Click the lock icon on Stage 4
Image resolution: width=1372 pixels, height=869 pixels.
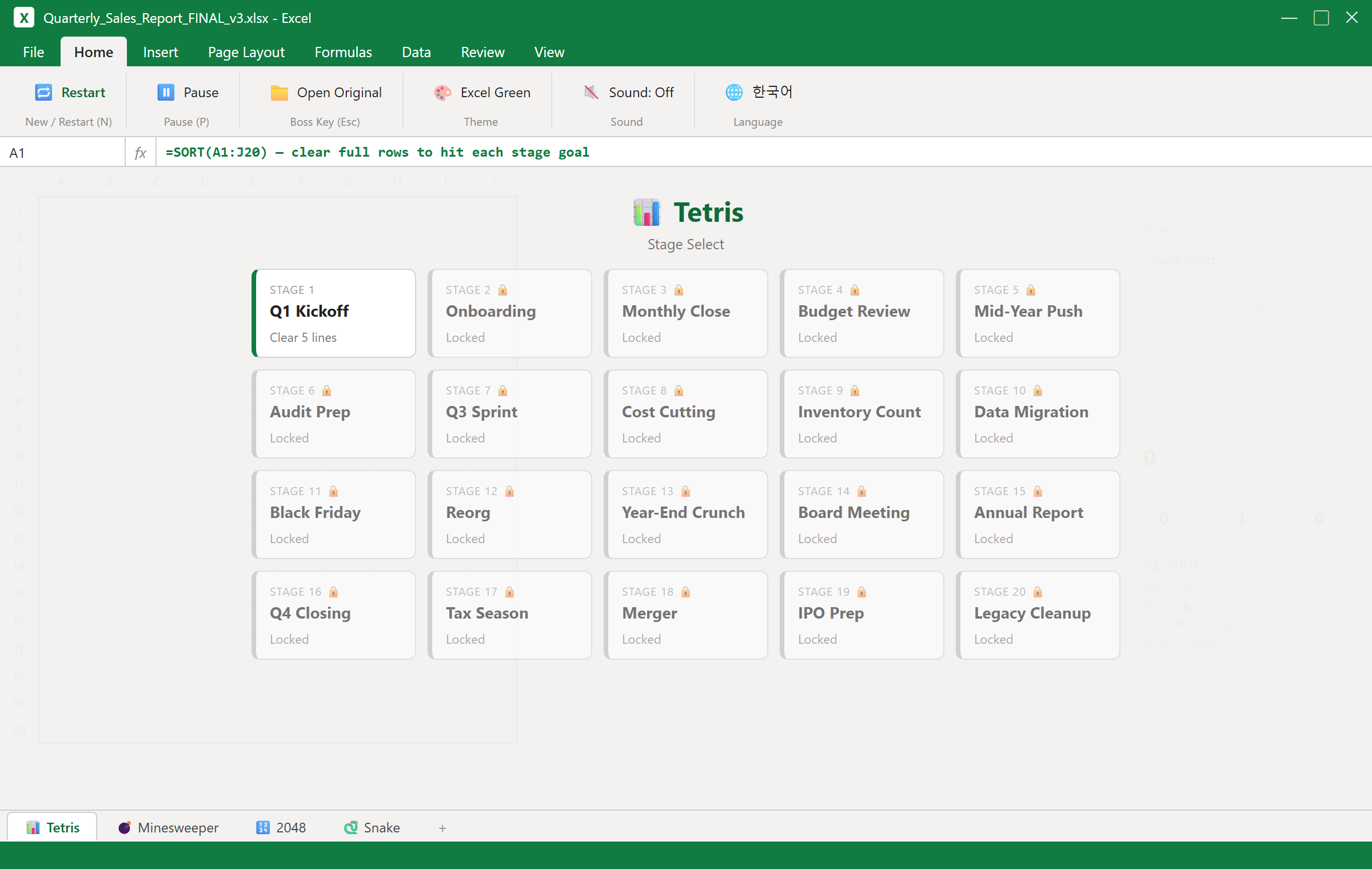[x=855, y=290]
